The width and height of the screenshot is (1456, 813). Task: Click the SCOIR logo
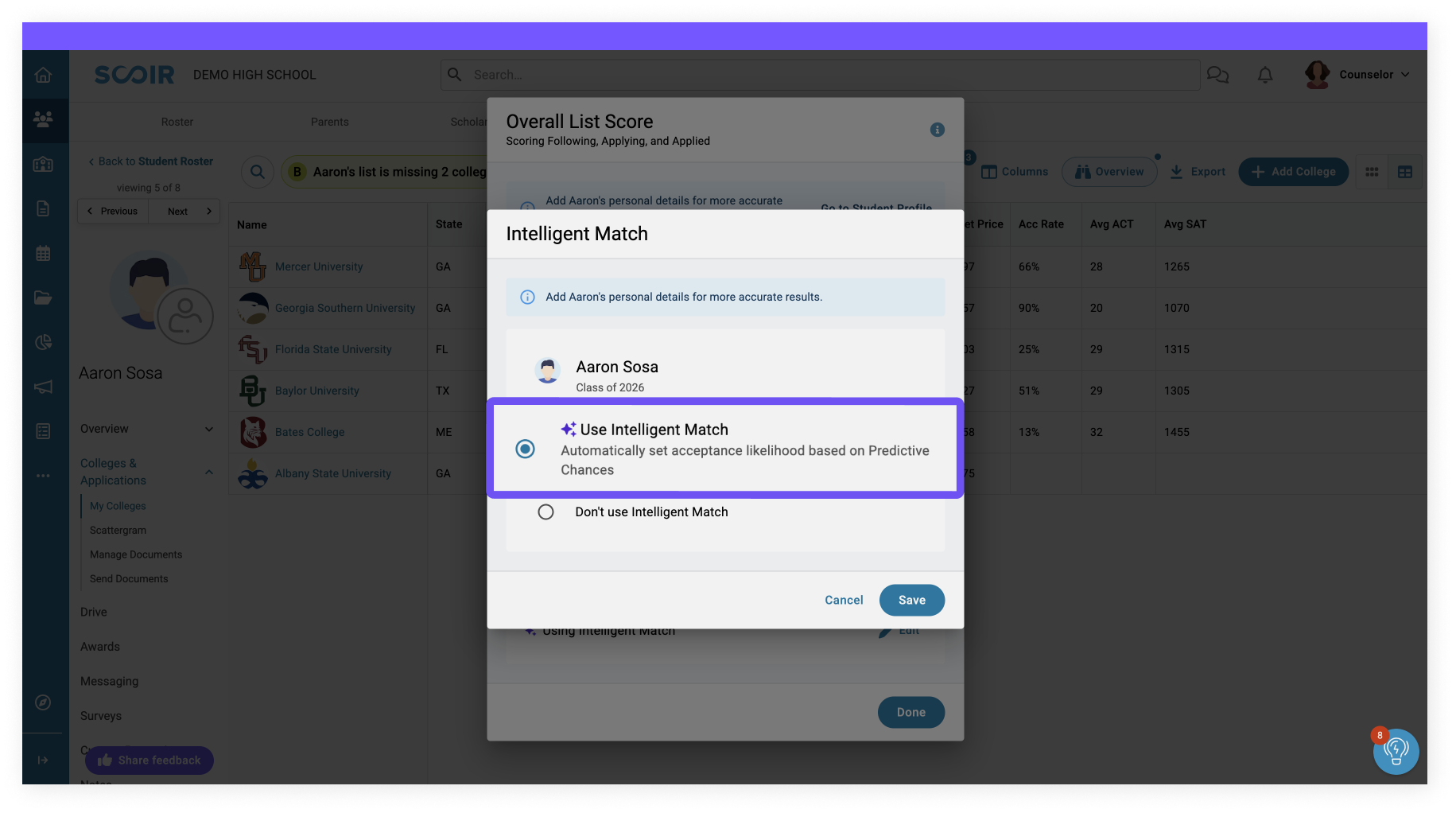click(134, 75)
